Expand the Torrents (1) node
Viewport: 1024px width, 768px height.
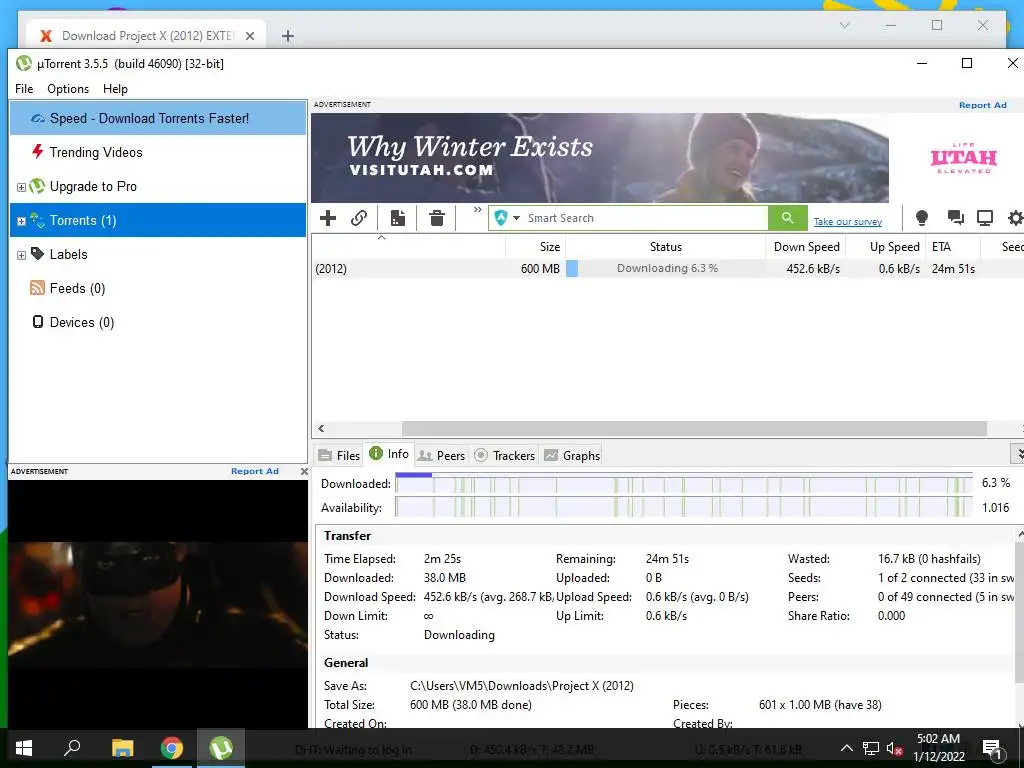coord(21,221)
